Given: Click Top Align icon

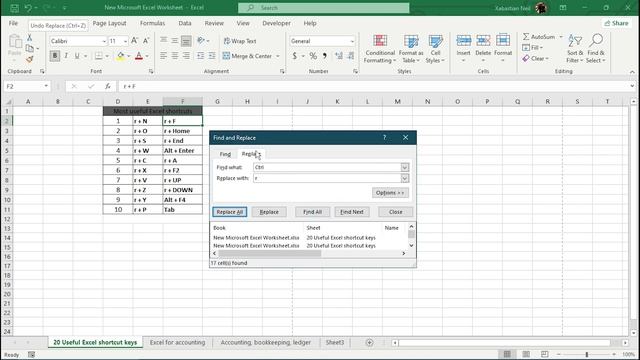Looking at the screenshot, I should [163, 40].
